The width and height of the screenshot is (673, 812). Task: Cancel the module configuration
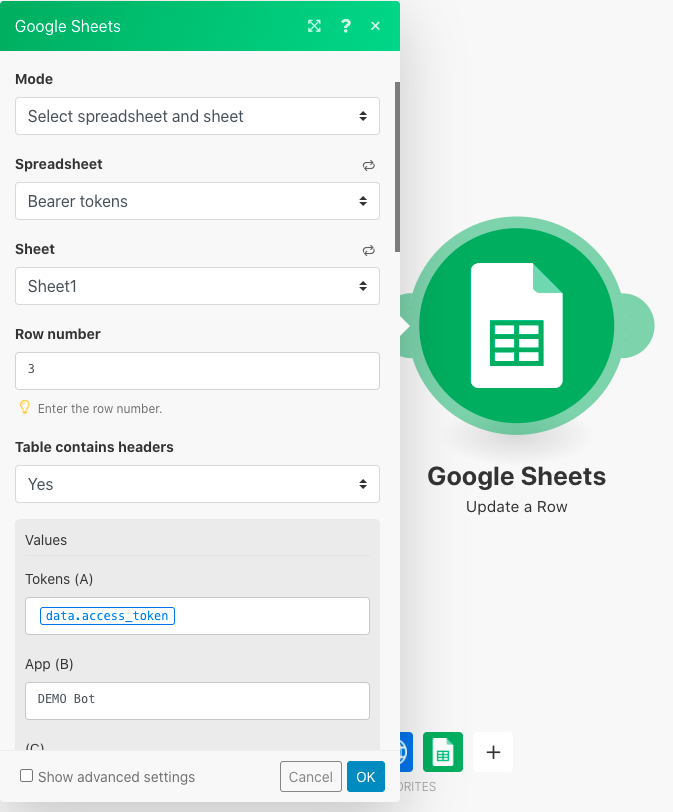tap(311, 776)
